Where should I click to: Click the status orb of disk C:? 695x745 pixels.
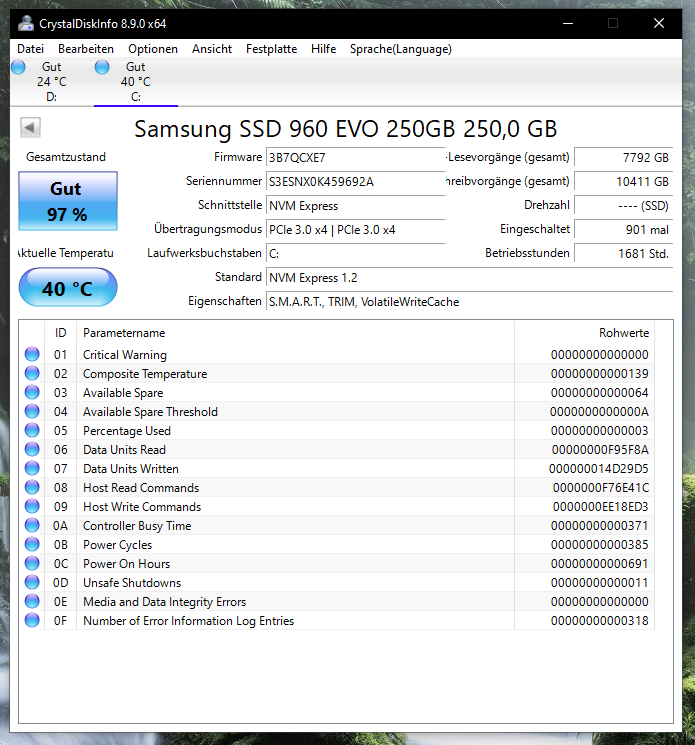[x=102, y=67]
